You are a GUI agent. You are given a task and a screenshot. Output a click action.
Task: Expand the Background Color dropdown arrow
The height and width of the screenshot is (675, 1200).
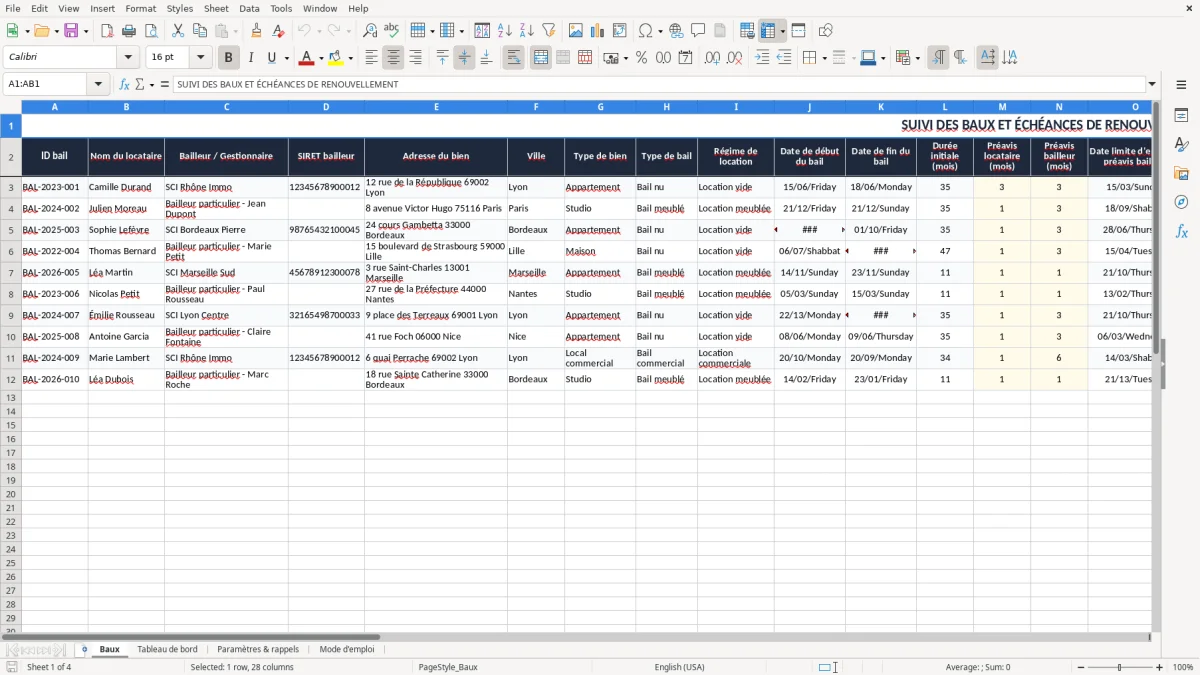[350, 58]
